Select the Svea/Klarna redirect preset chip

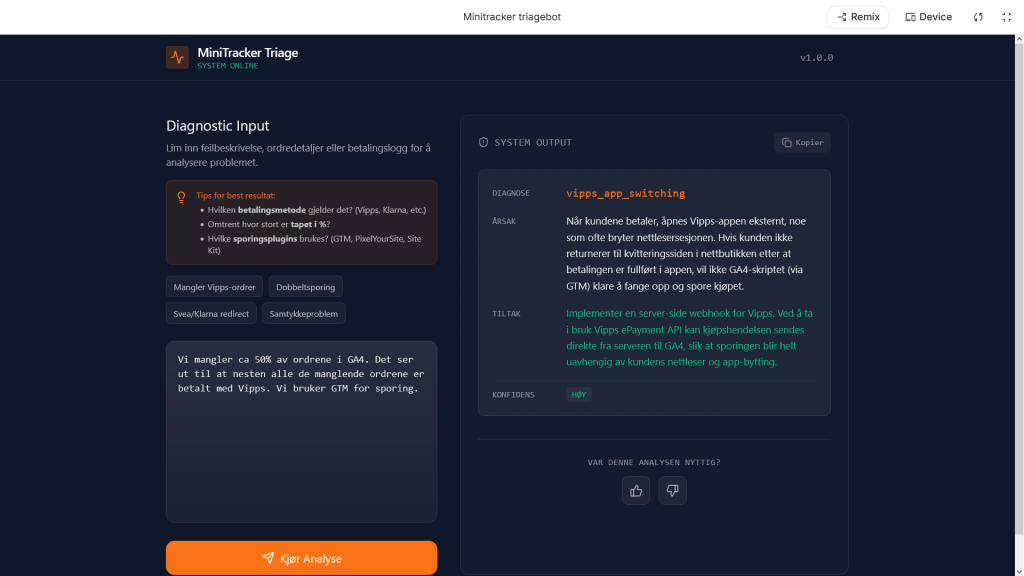click(211, 313)
